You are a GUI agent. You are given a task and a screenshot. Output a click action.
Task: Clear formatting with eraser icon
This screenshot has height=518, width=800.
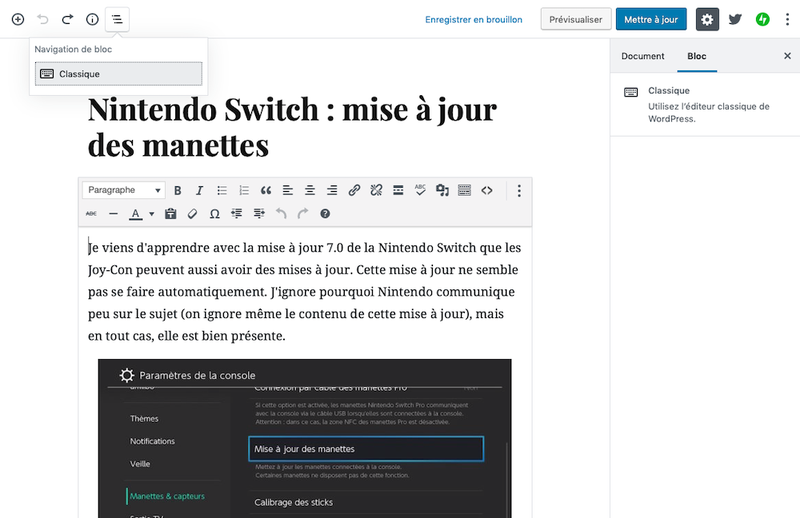(x=192, y=213)
